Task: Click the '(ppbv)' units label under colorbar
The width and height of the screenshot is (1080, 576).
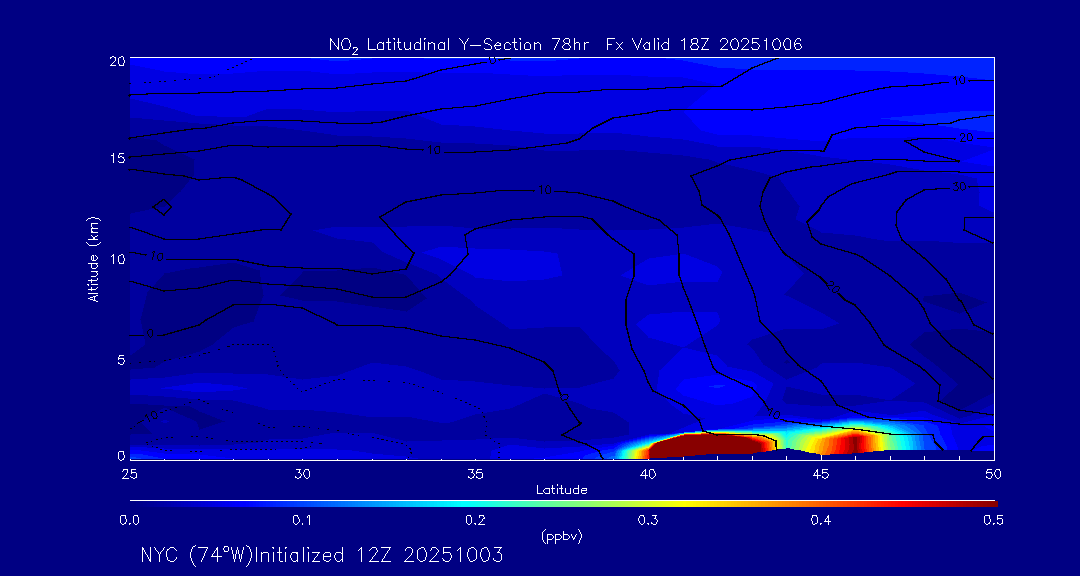Action: click(x=561, y=536)
